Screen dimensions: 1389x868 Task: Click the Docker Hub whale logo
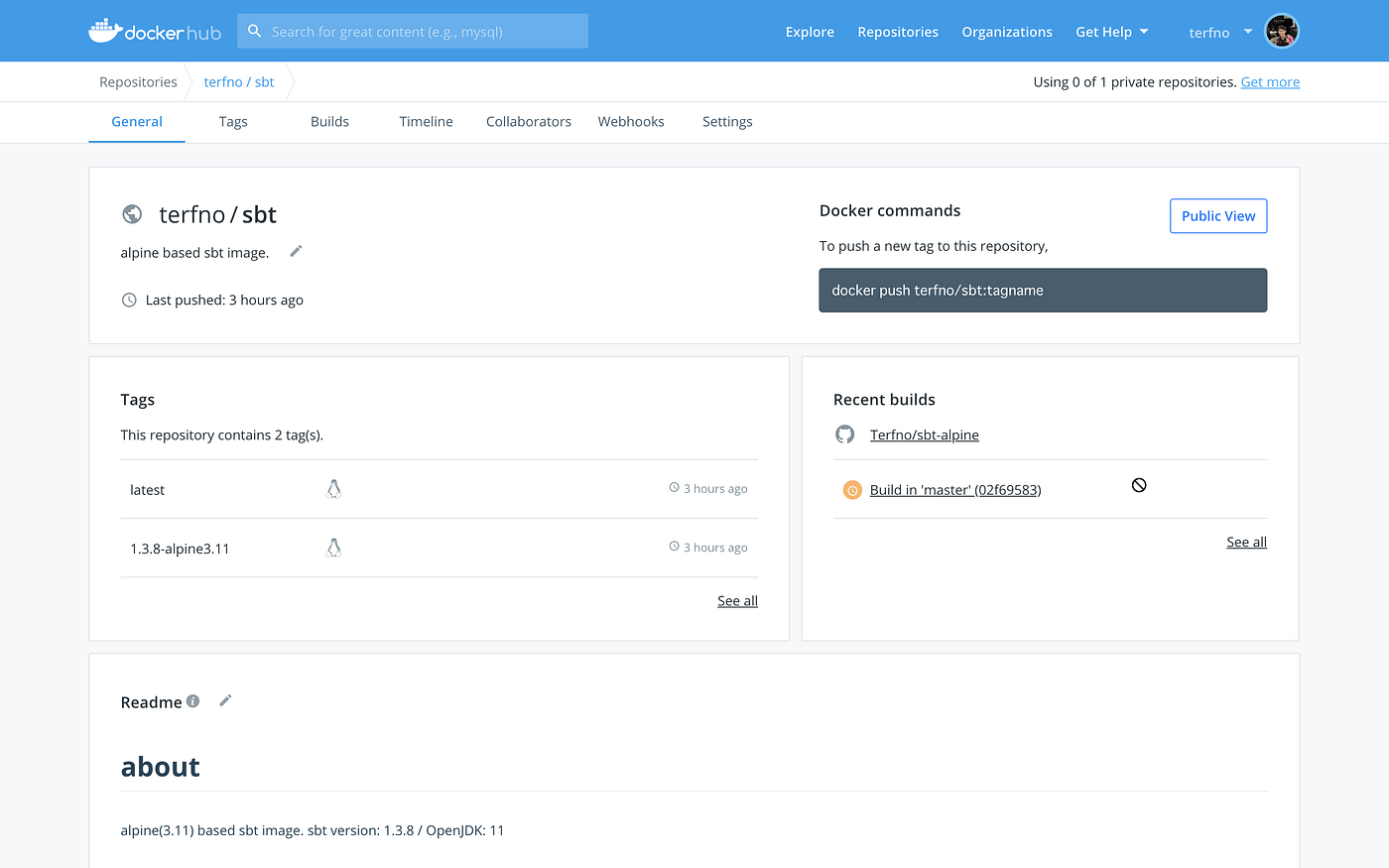pyautogui.click(x=155, y=31)
